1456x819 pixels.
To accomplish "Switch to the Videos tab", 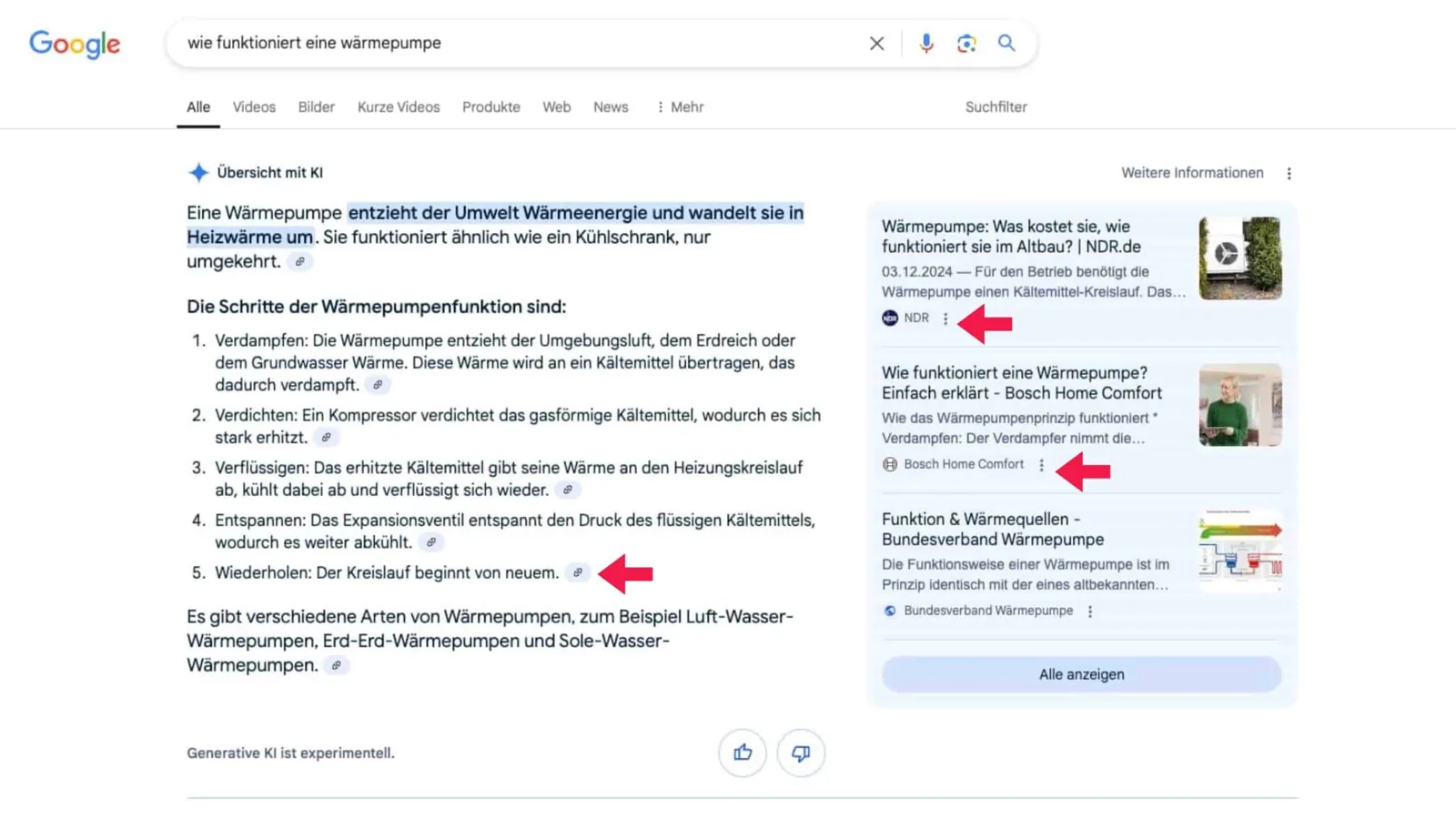I will [x=254, y=106].
